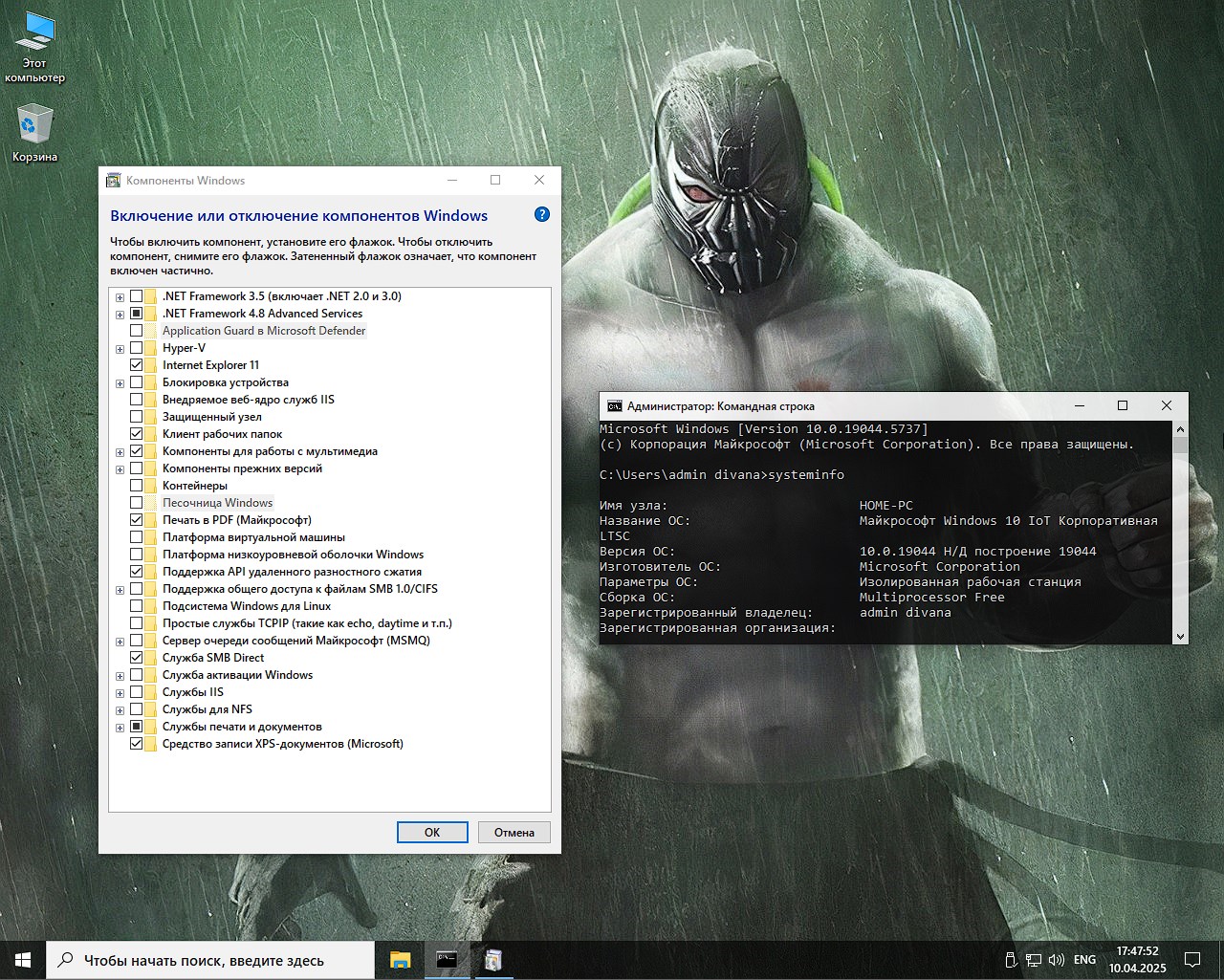Expand the Компоненты прежних версий node
The height and width of the screenshot is (980, 1224).
[x=120, y=469]
